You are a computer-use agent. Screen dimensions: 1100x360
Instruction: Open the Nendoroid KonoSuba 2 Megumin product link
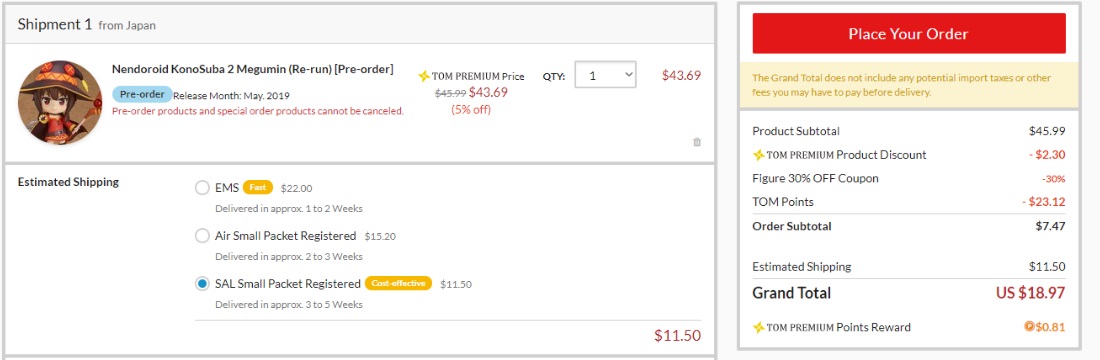pos(253,69)
